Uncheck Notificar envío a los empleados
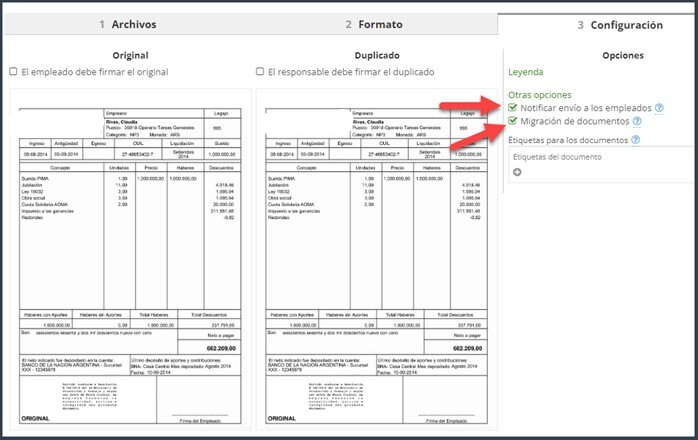Screen dimensions: 698x440 coord(513,107)
